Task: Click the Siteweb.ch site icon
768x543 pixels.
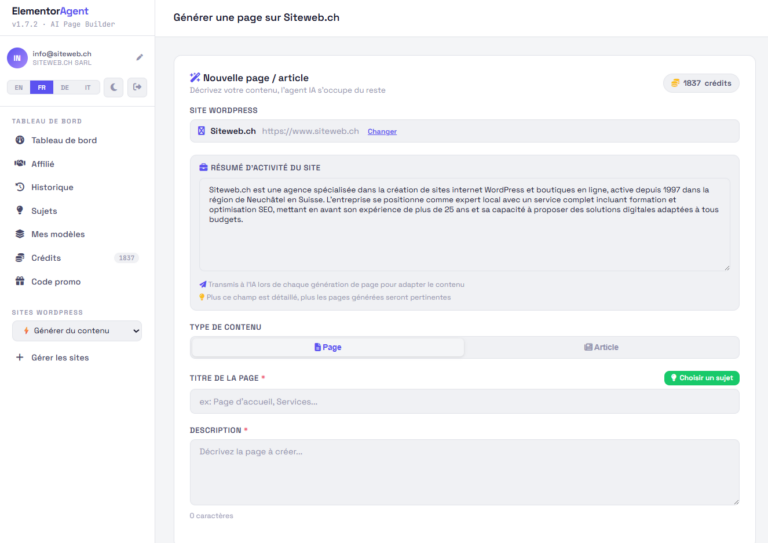Action: [x=201, y=131]
